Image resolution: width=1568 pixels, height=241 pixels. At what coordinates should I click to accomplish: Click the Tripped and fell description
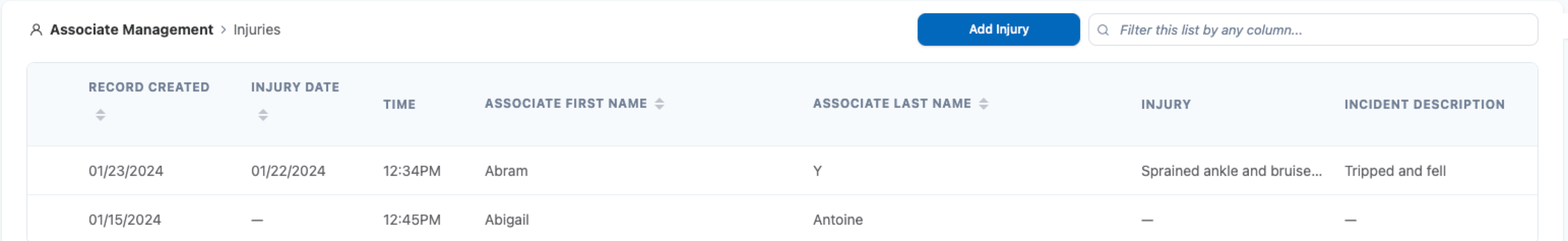[x=1395, y=171]
